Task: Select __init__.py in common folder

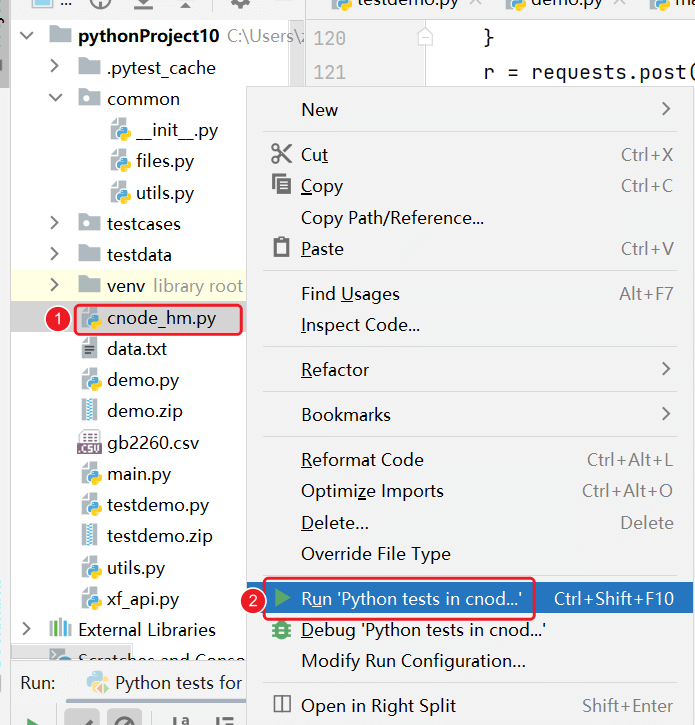Action: [x=177, y=130]
